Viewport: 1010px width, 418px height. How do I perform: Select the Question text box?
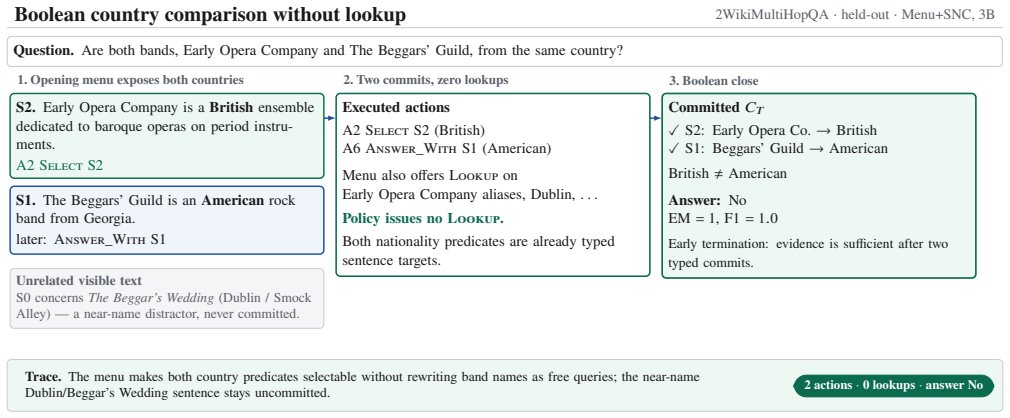504,52
